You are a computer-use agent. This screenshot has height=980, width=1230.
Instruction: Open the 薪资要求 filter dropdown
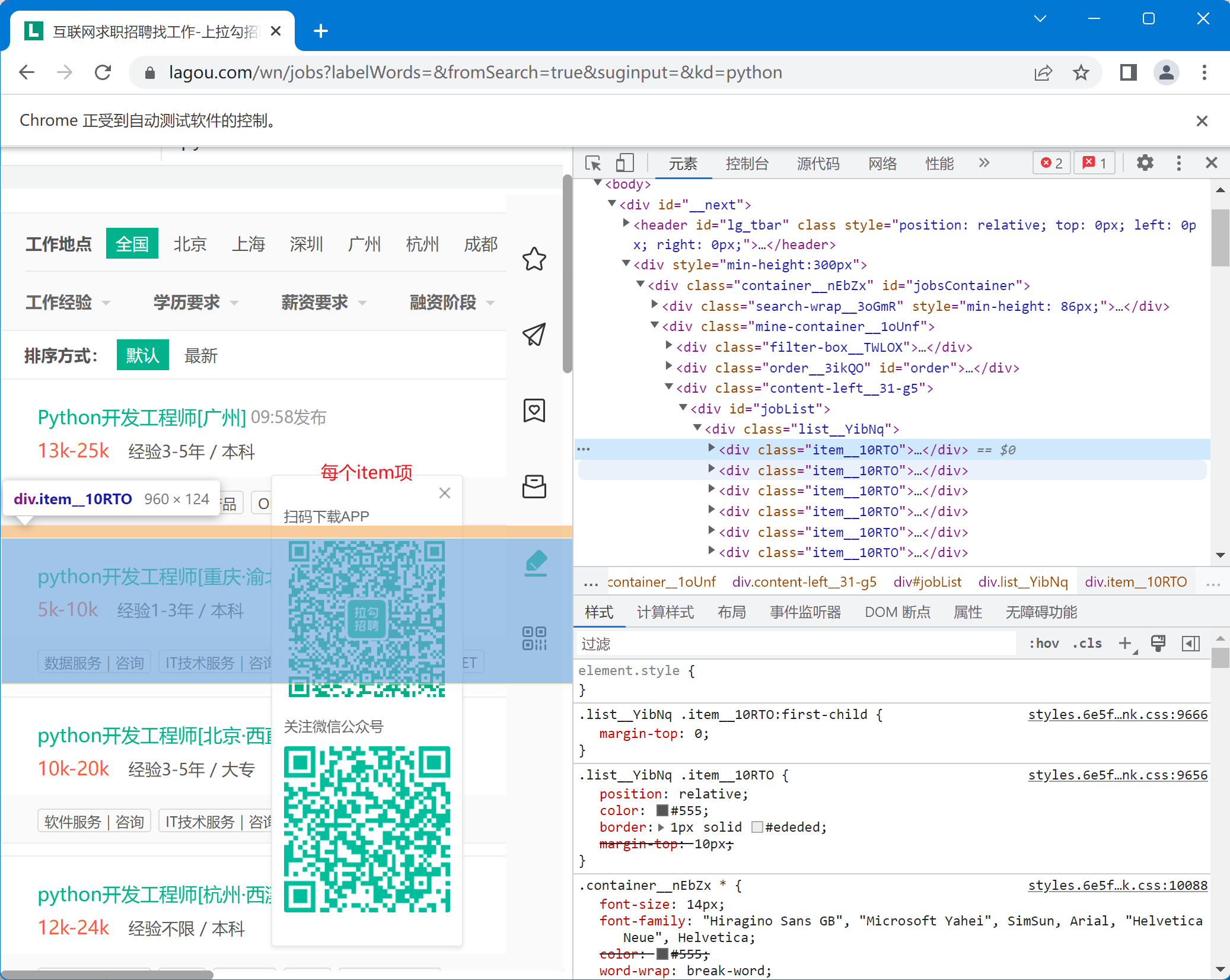[x=324, y=303]
